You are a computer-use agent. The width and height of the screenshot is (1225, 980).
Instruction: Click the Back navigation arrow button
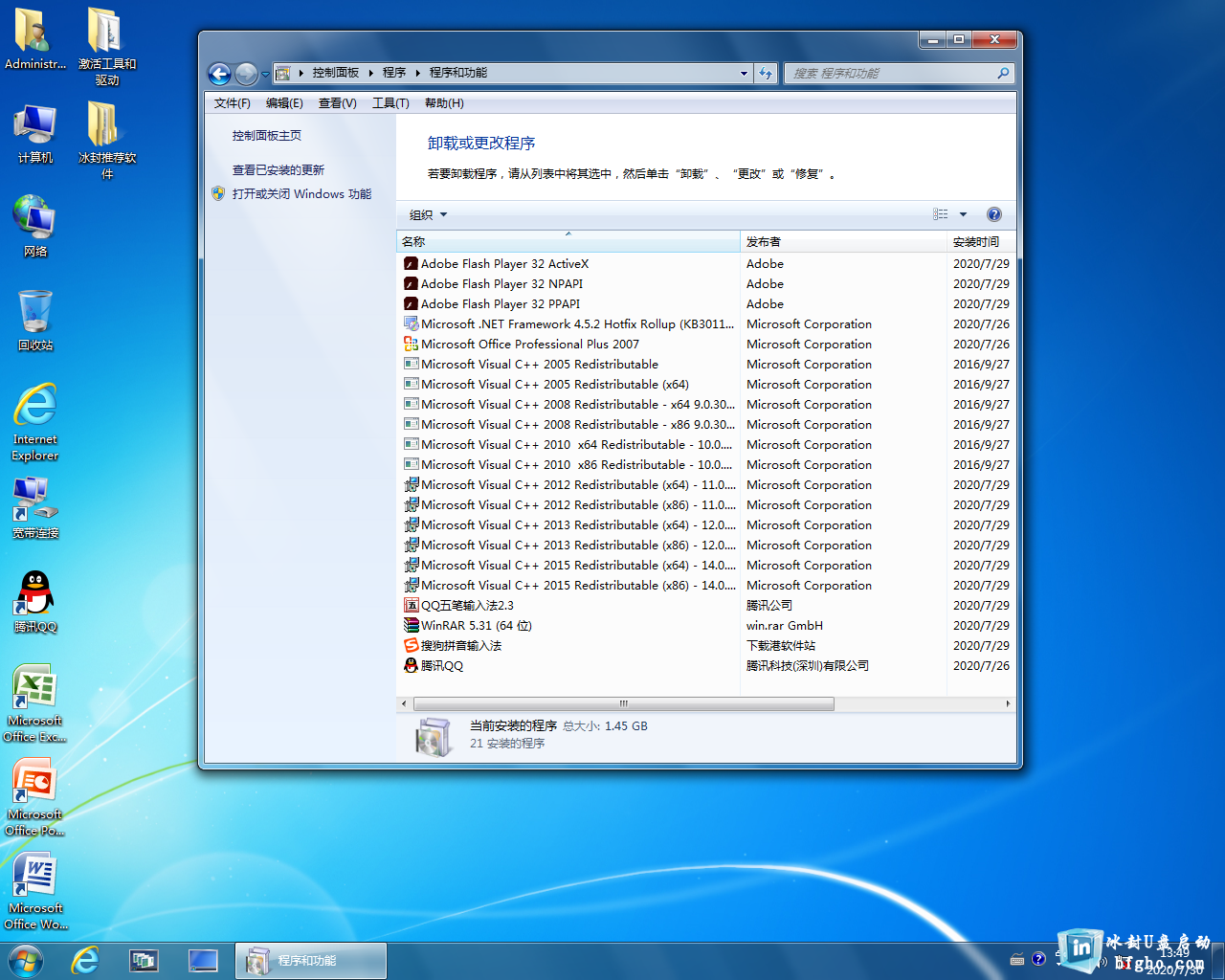coord(219,74)
